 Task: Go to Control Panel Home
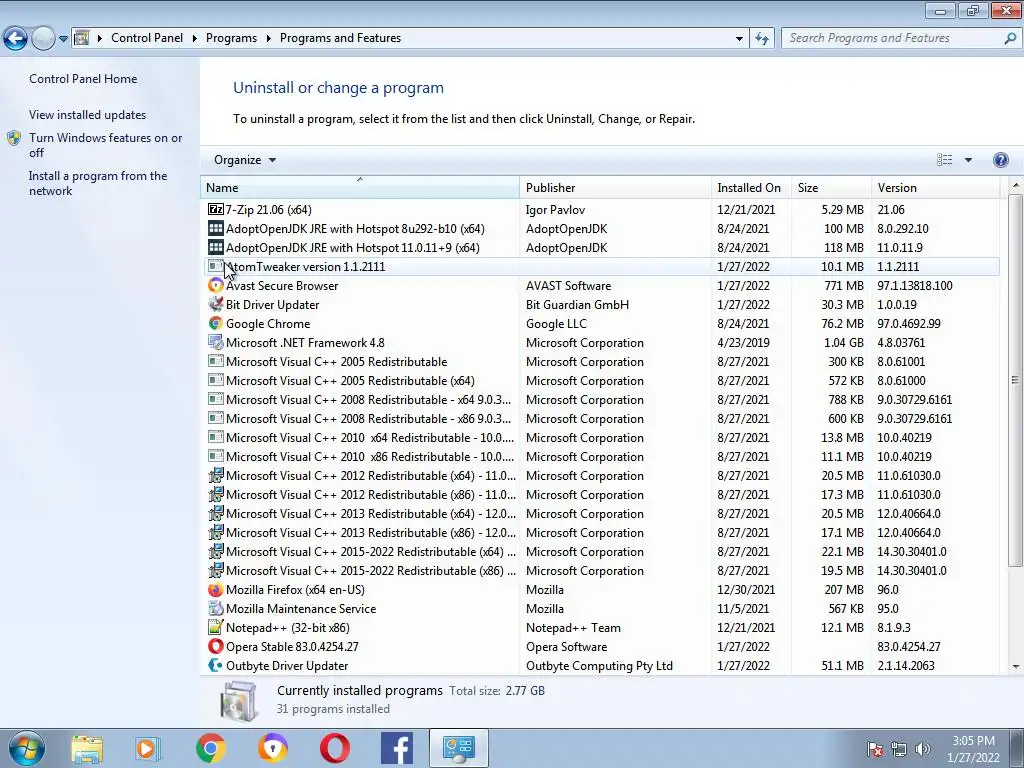83,78
